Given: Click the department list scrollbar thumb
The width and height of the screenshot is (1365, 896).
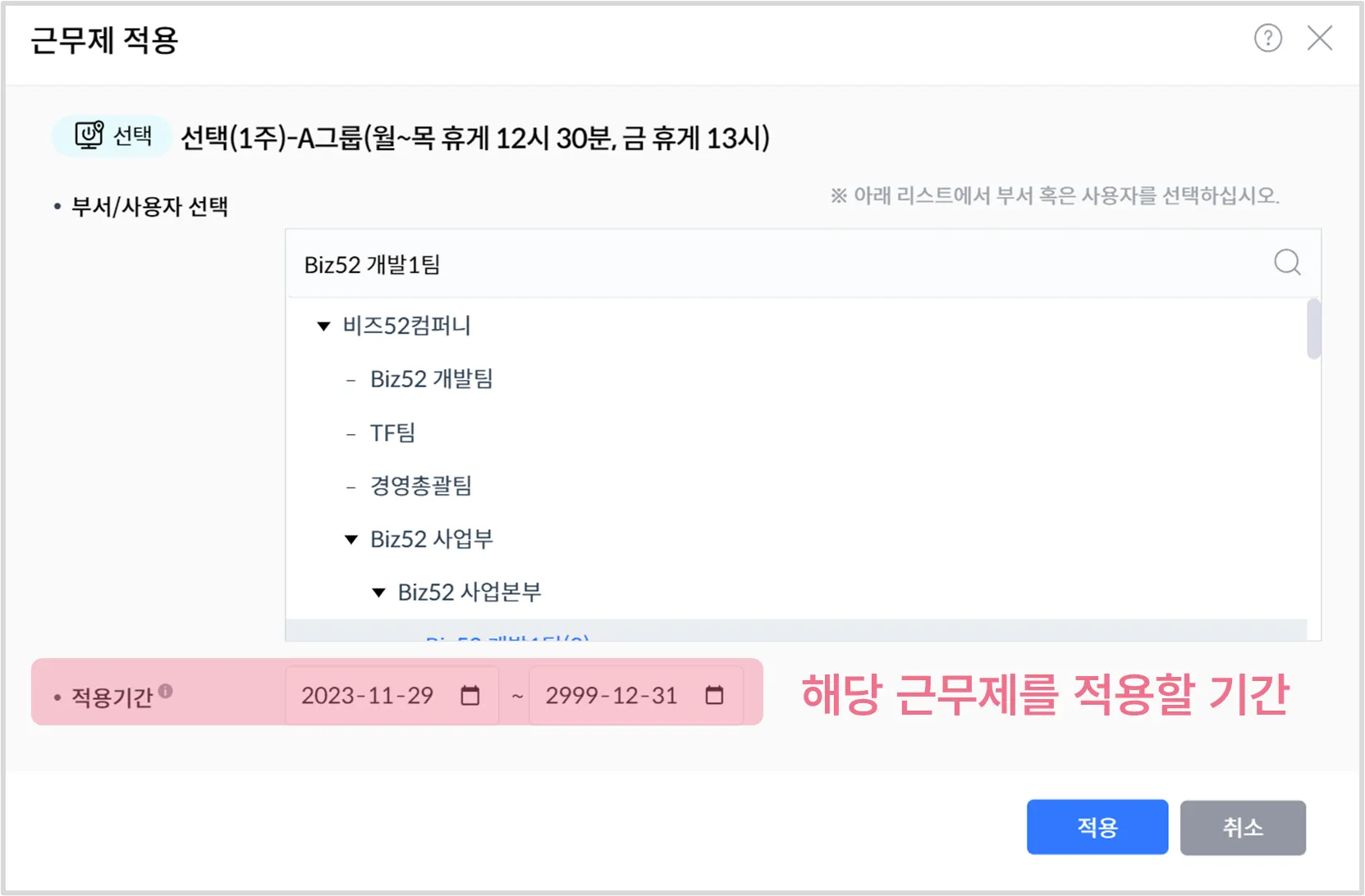Looking at the screenshot, I should [1313, 330].
